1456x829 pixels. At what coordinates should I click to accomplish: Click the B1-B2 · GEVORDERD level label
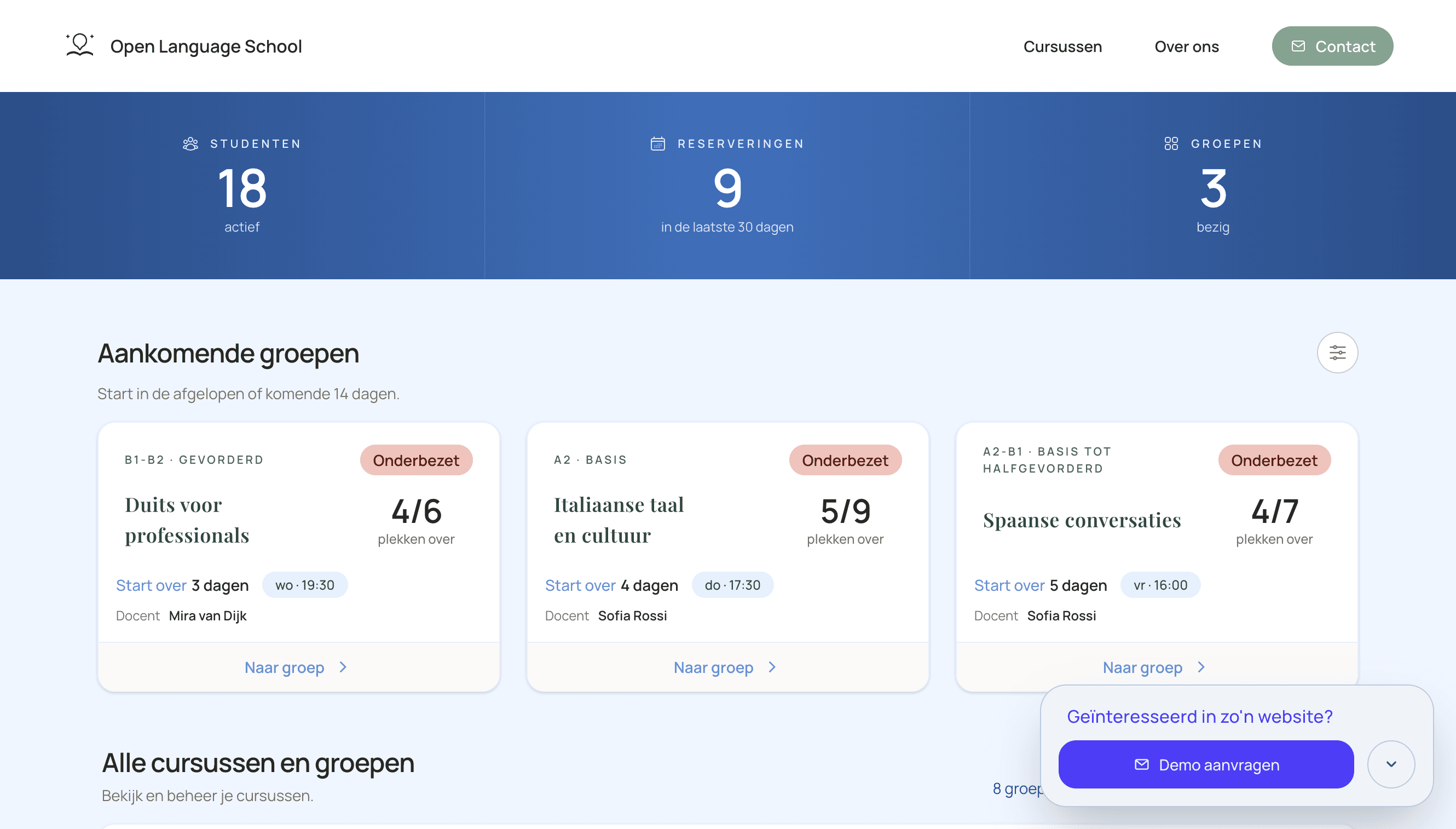[194, 459]
